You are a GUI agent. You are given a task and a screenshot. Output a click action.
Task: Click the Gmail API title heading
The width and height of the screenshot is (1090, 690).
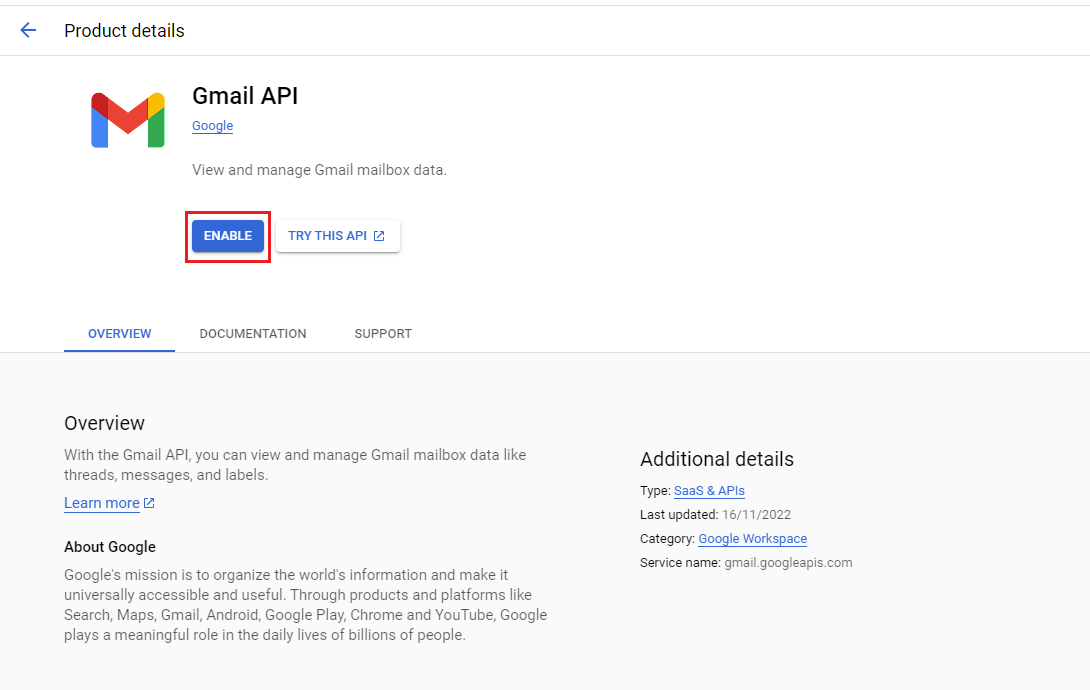coord(245,96)
